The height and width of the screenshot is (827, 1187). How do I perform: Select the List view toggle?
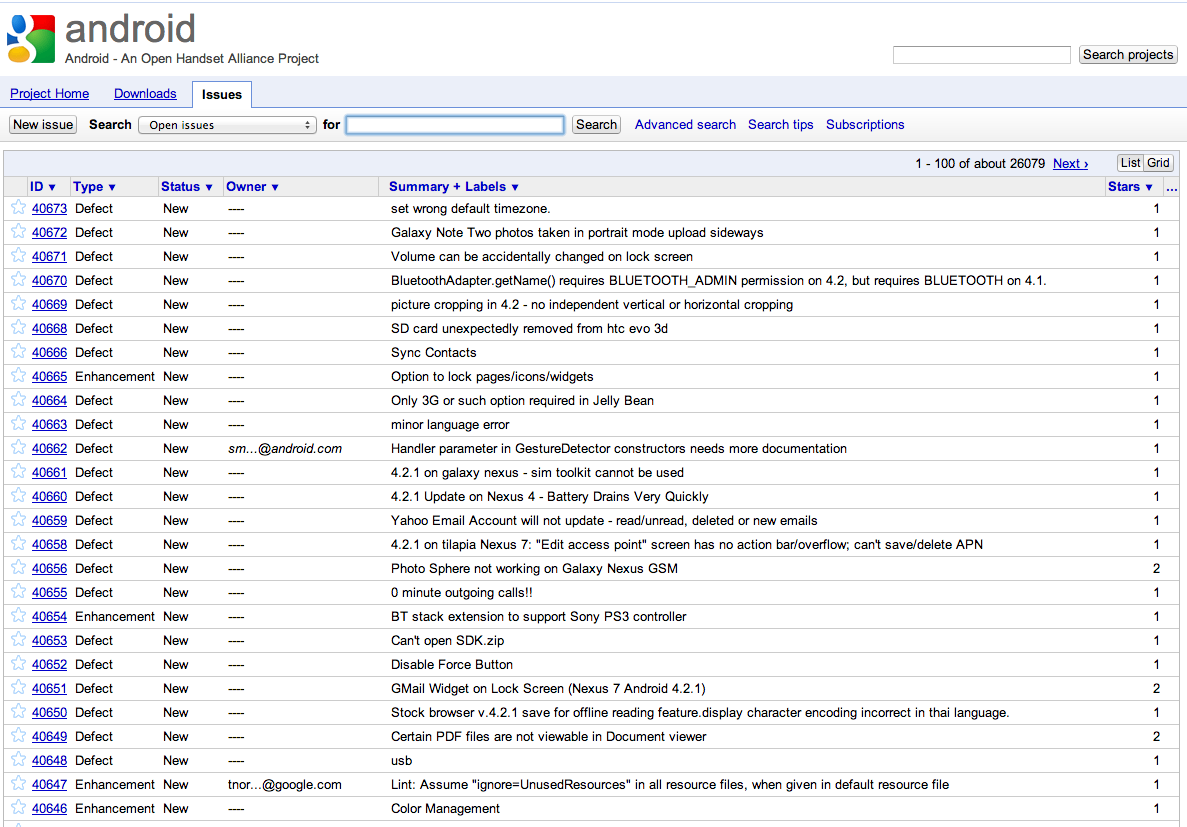[x=1131, y=162]
